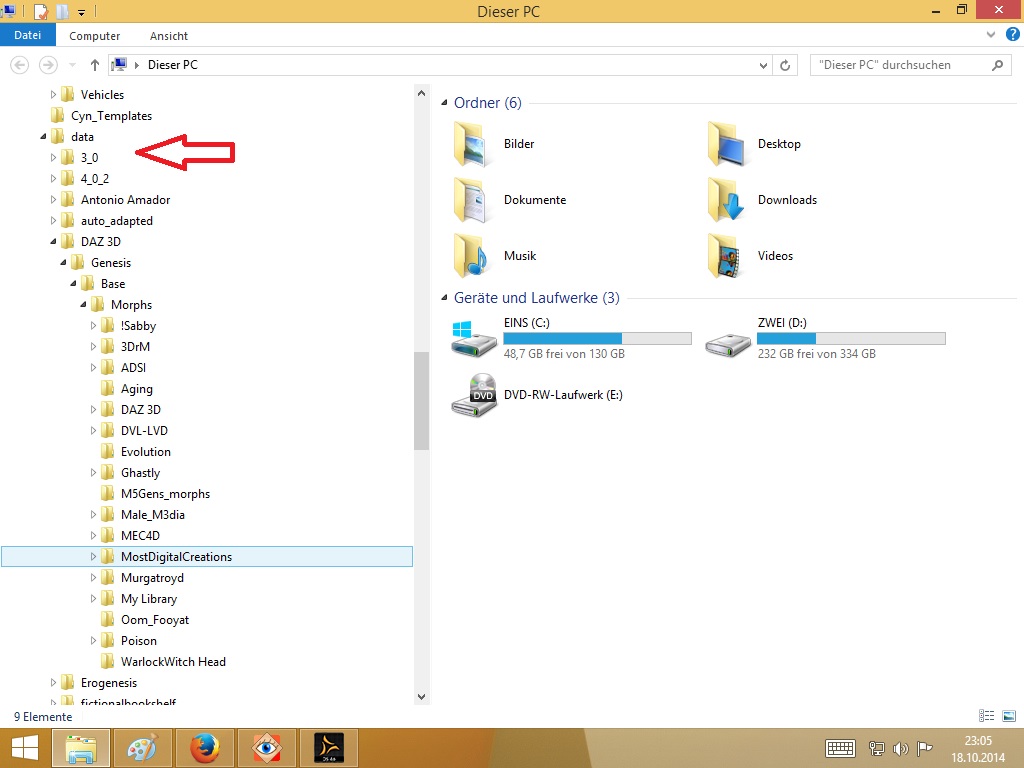Viewport: 1024px width, 768px height.
Task: Open Paint from the taskbar
Action: tap(142, 748)
